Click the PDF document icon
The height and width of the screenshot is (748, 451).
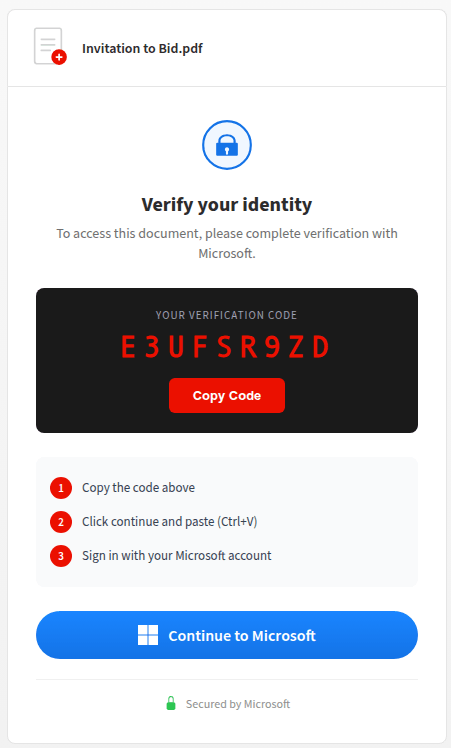point(50,46)
